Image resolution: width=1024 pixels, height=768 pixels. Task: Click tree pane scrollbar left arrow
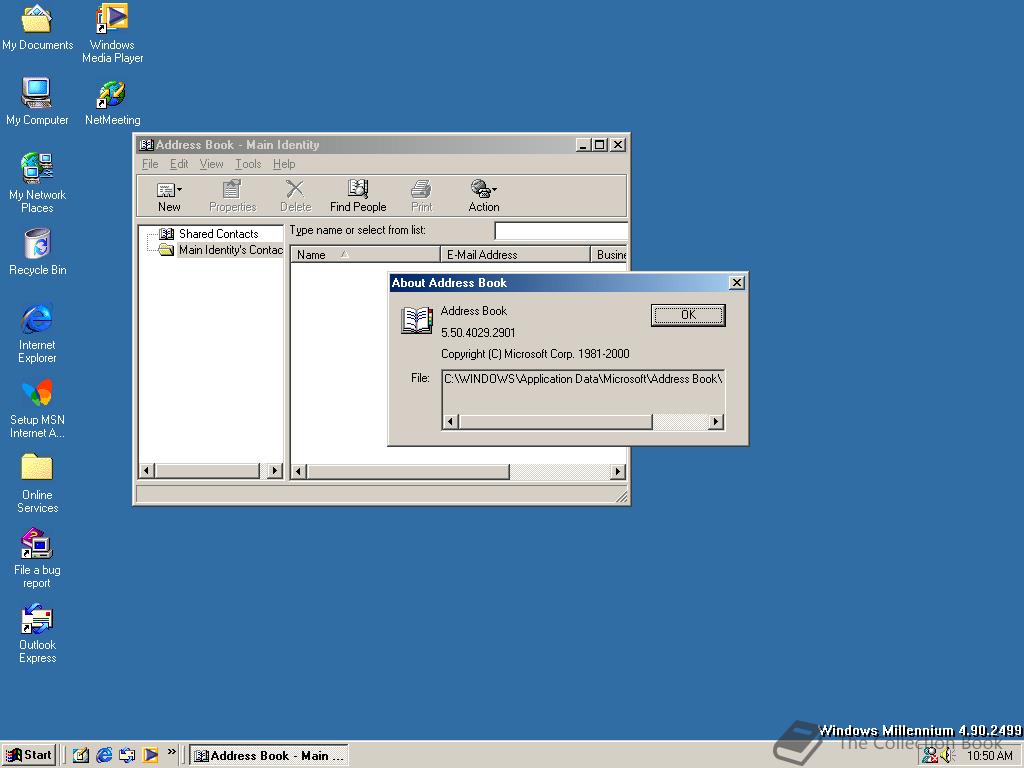[147, 470]
